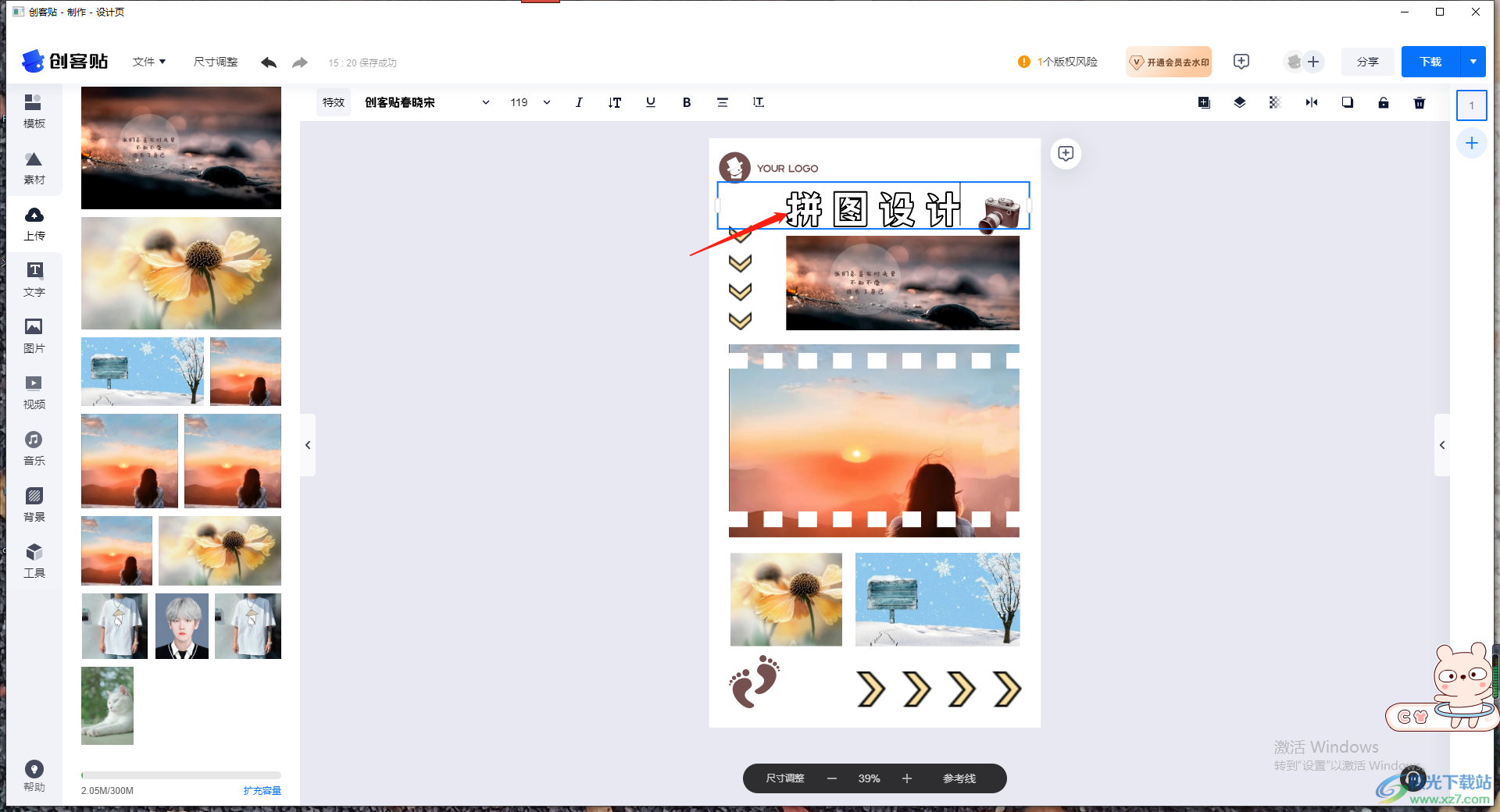Image resolution: width=1500 pixels, height=812 pixels.
Task: Toggle italic formatting
Action: coord(579,102)
